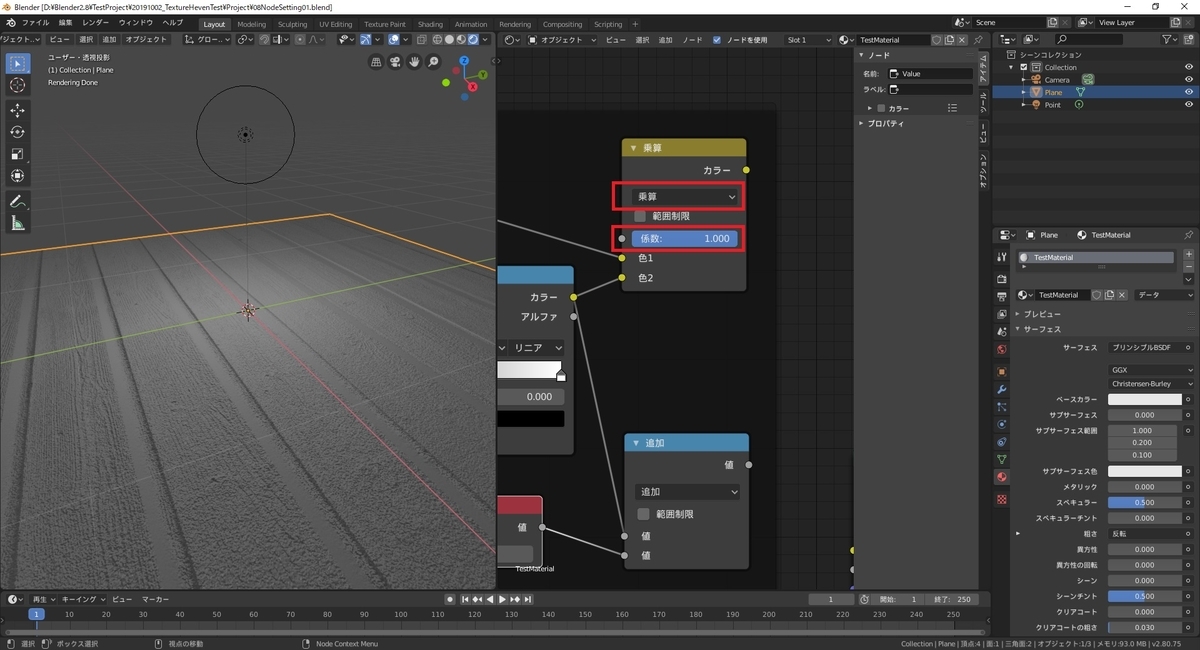The image size is (1200, 650).
Task: Hide the Camera object with eye icon
Action: (x=1189, y=79)
